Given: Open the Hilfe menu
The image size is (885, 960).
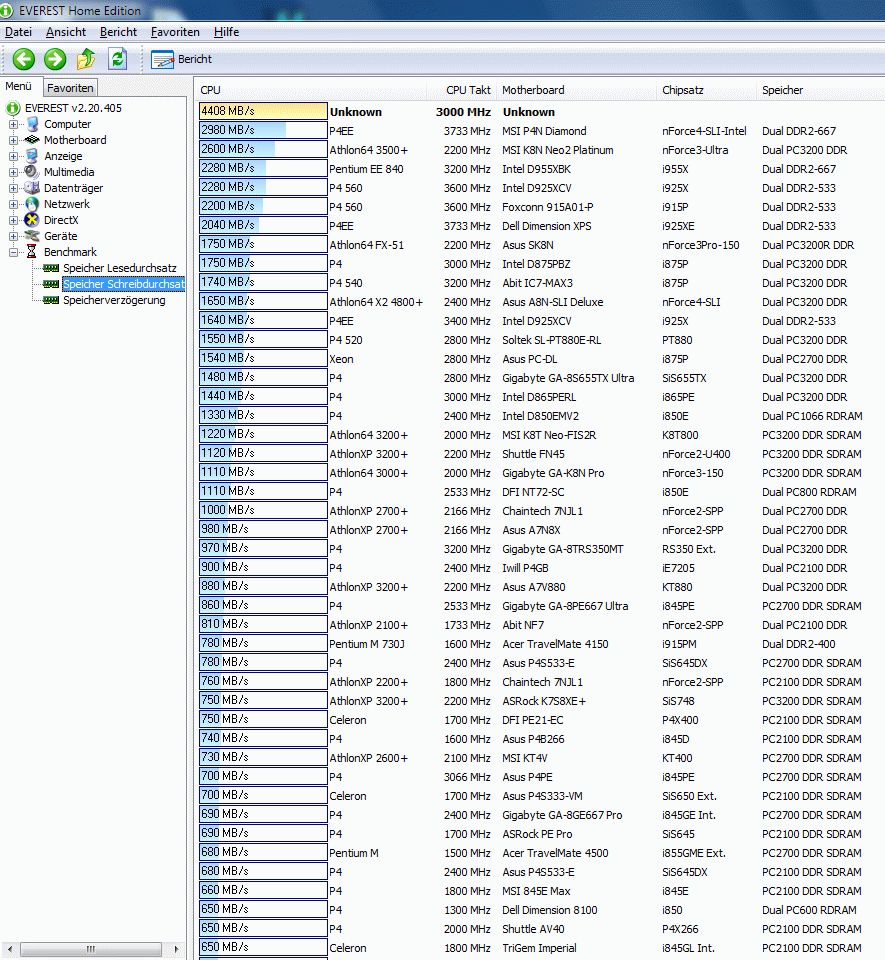Looking at the screenshot, I should pos(226,32).
